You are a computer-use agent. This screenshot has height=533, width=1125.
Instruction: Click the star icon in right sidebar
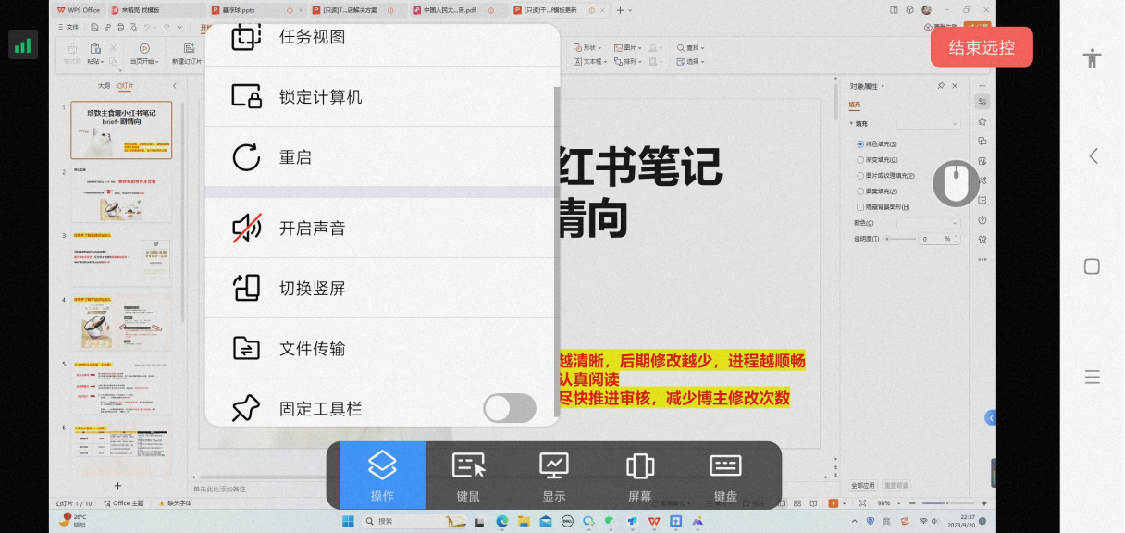tap(982, 122)
